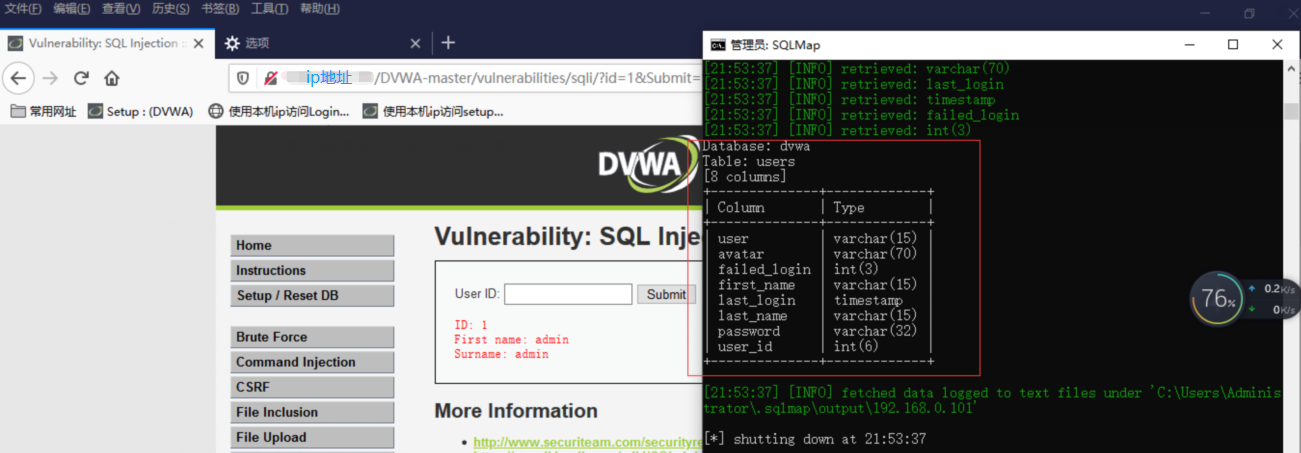Screen dimensions: 1301x453
Task: Open the 书签(B) menu
Action: point(220,9)
